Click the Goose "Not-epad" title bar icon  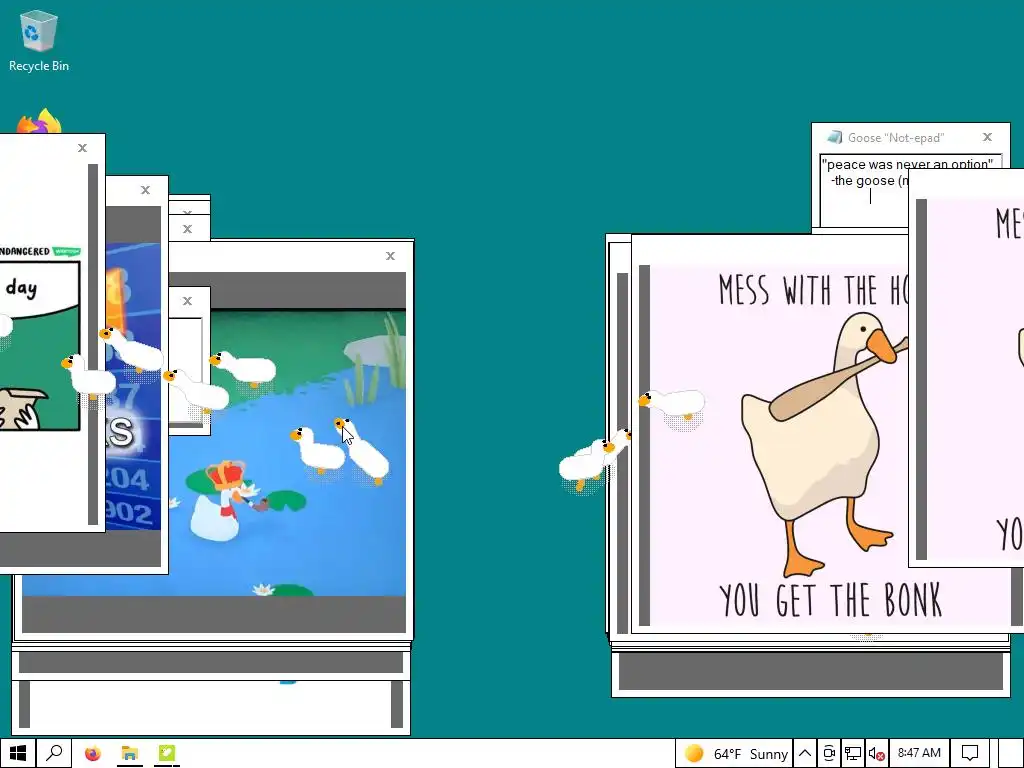[834, 137]
